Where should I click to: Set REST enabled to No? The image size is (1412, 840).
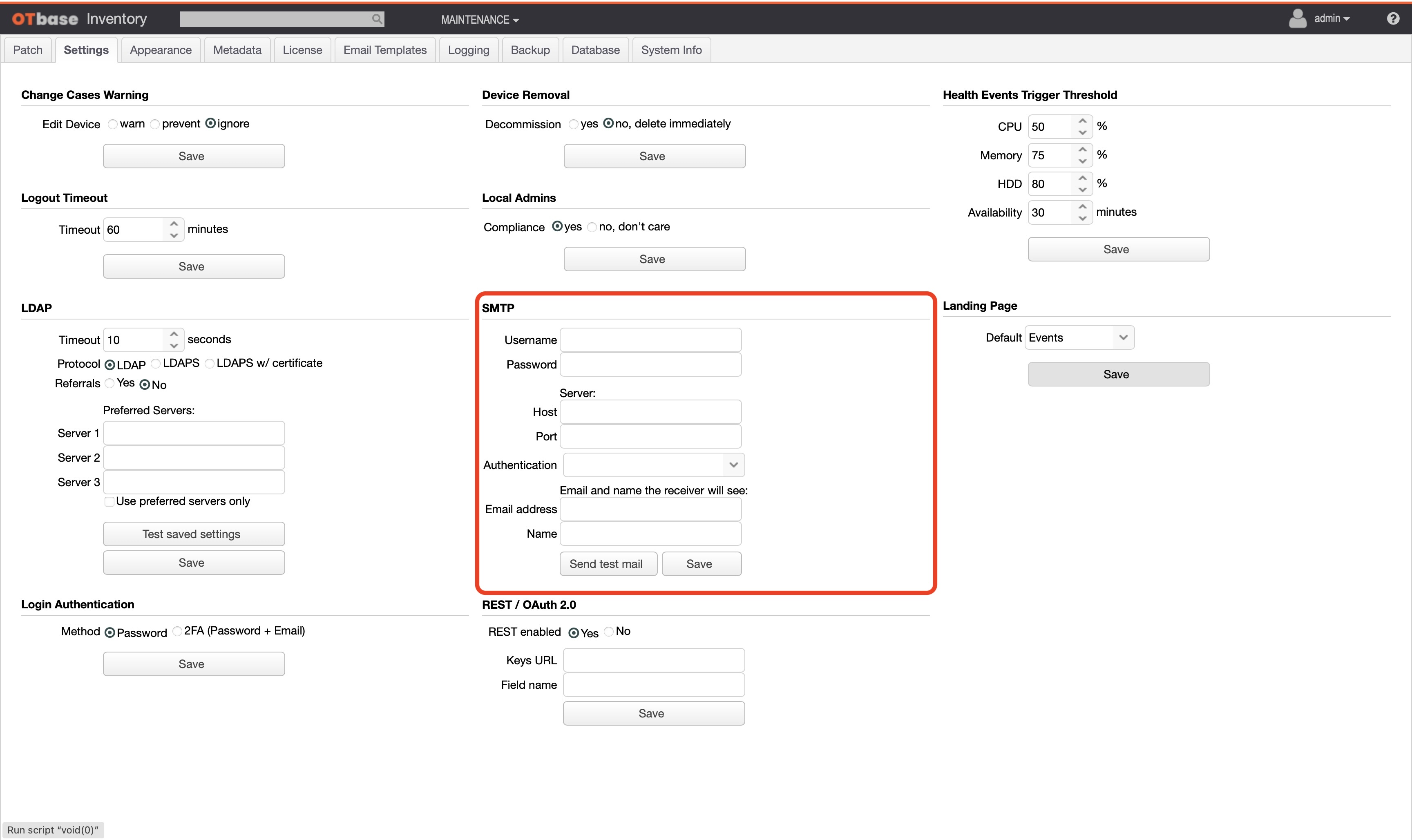608,632
